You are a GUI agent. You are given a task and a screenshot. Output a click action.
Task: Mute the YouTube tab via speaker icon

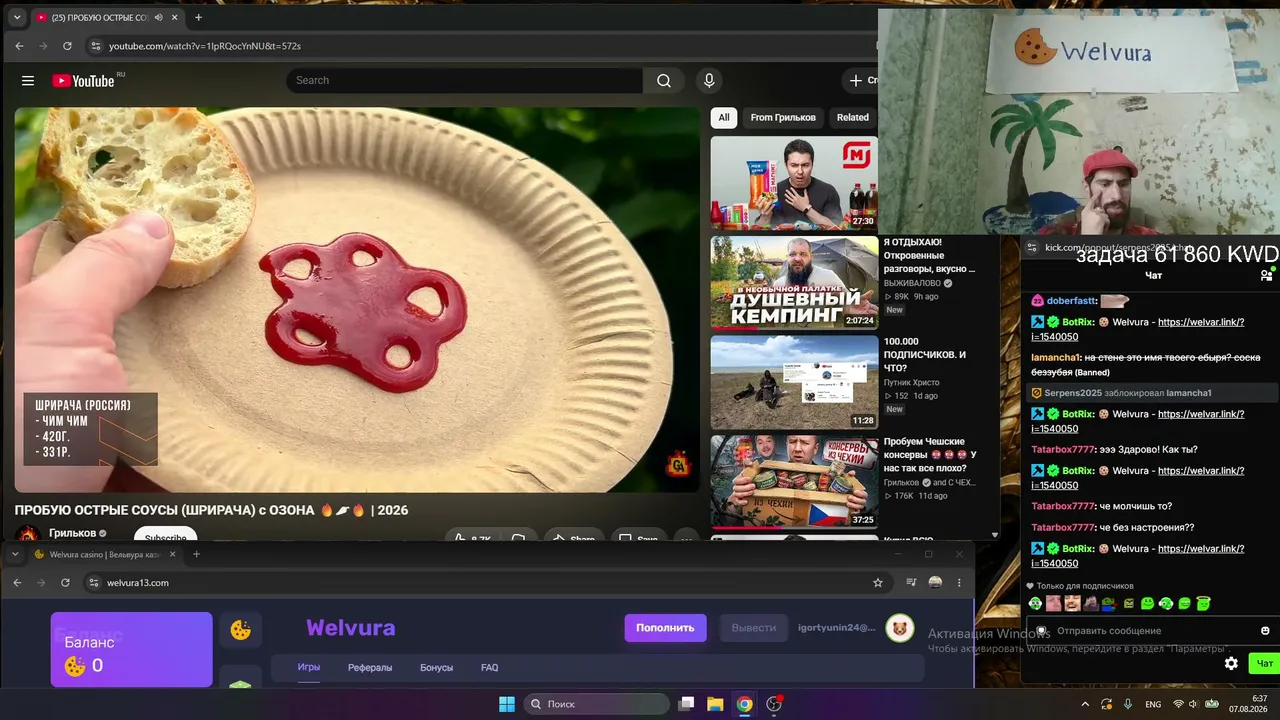point(158,18)
